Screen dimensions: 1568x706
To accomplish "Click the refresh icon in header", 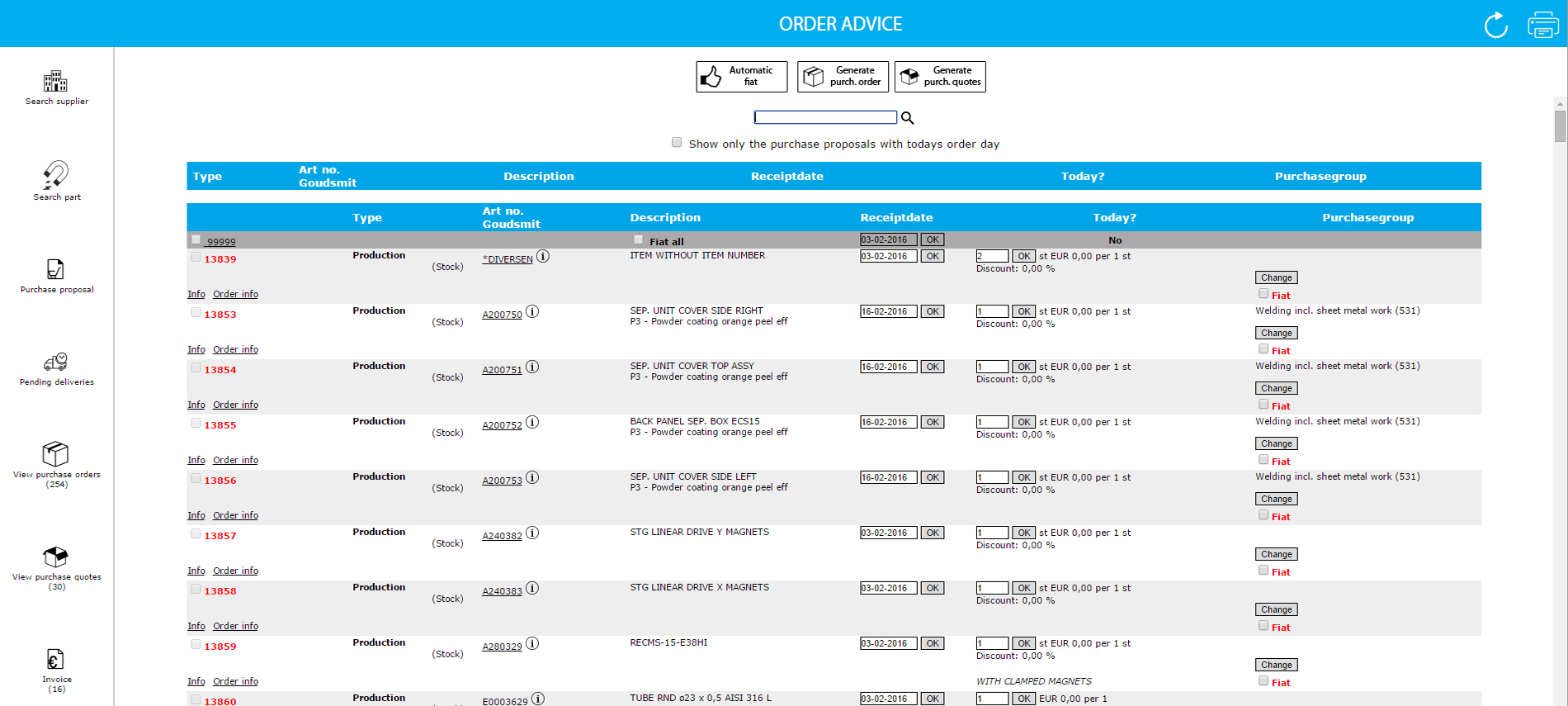I will point(1495,25).
